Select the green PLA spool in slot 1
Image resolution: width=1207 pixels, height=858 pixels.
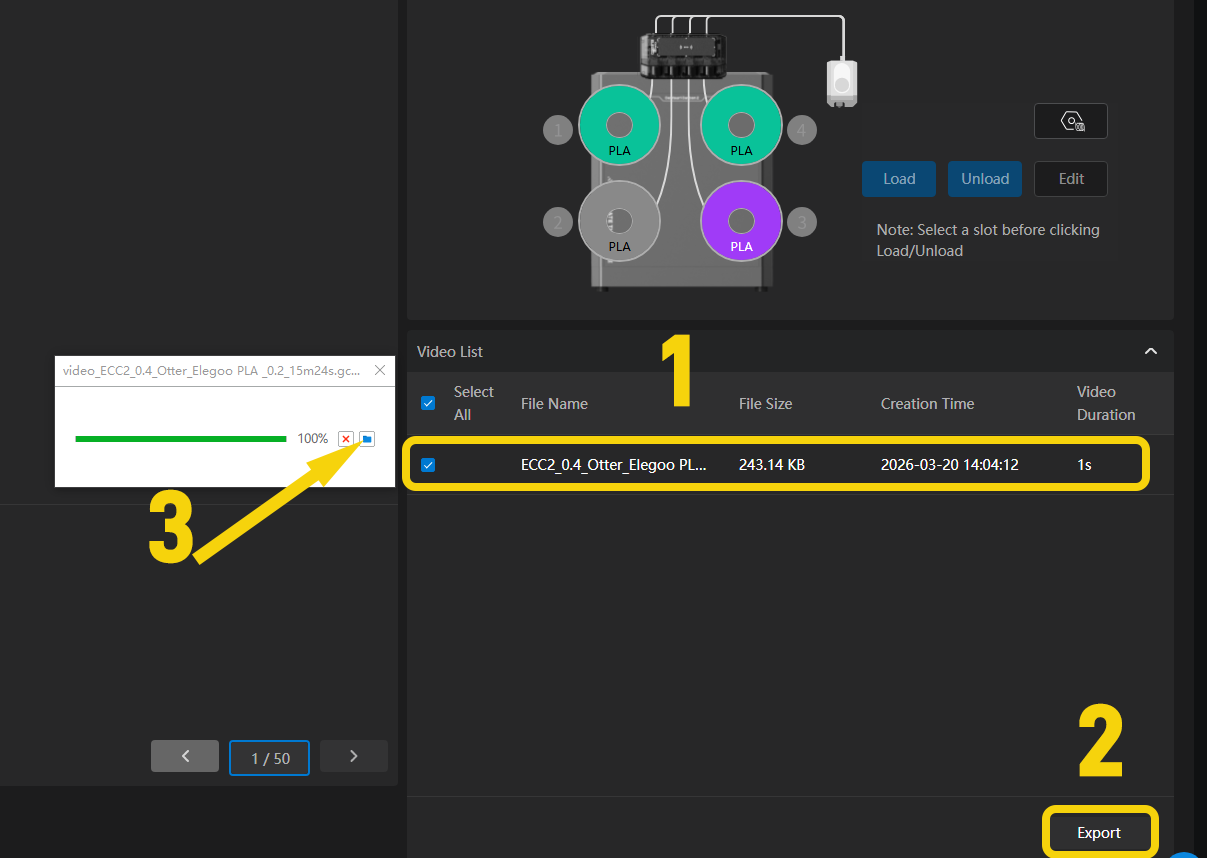point(619,124)
